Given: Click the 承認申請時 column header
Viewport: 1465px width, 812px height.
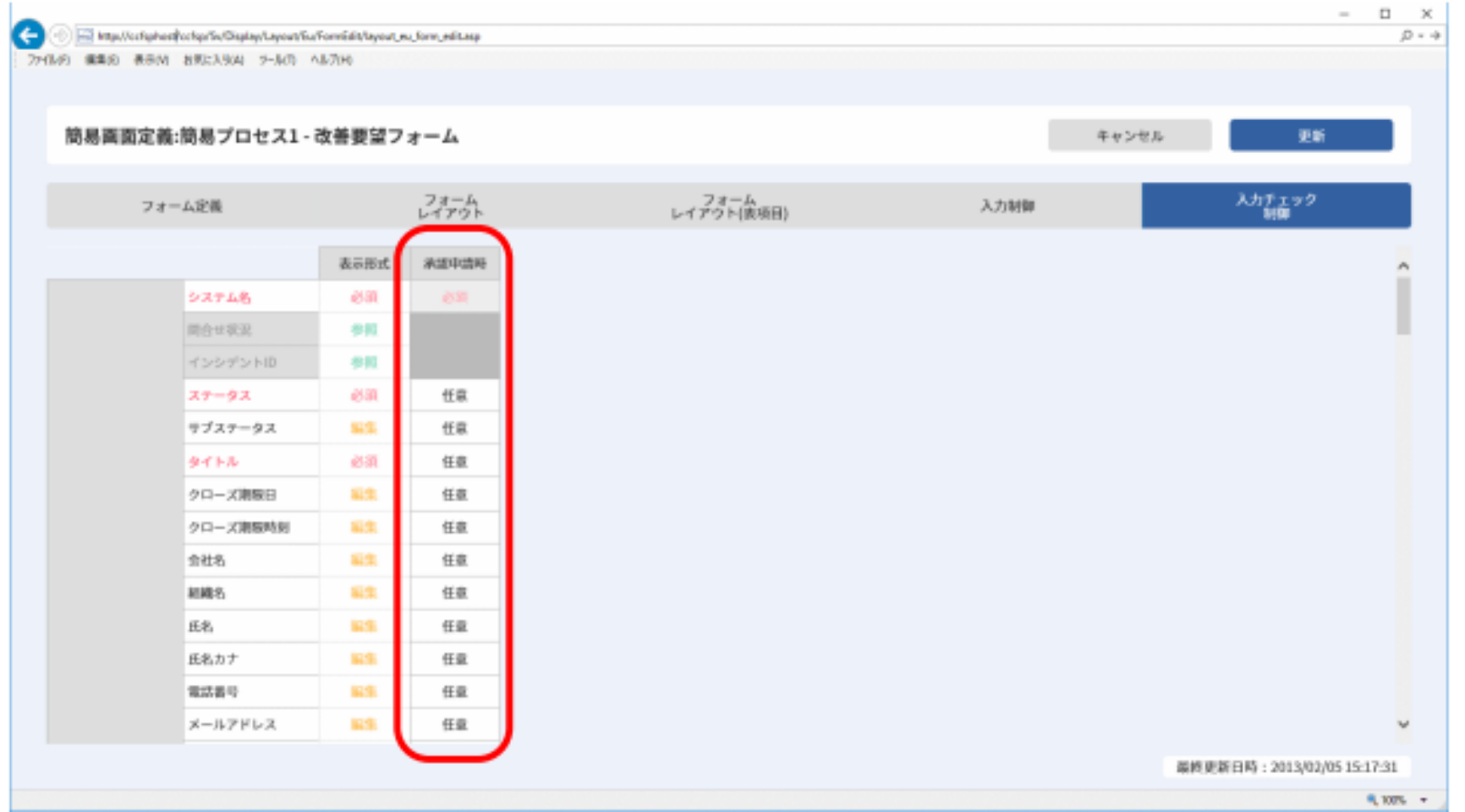Looking at the screenshot, I should pyautogui.click(x=455, y=264).
